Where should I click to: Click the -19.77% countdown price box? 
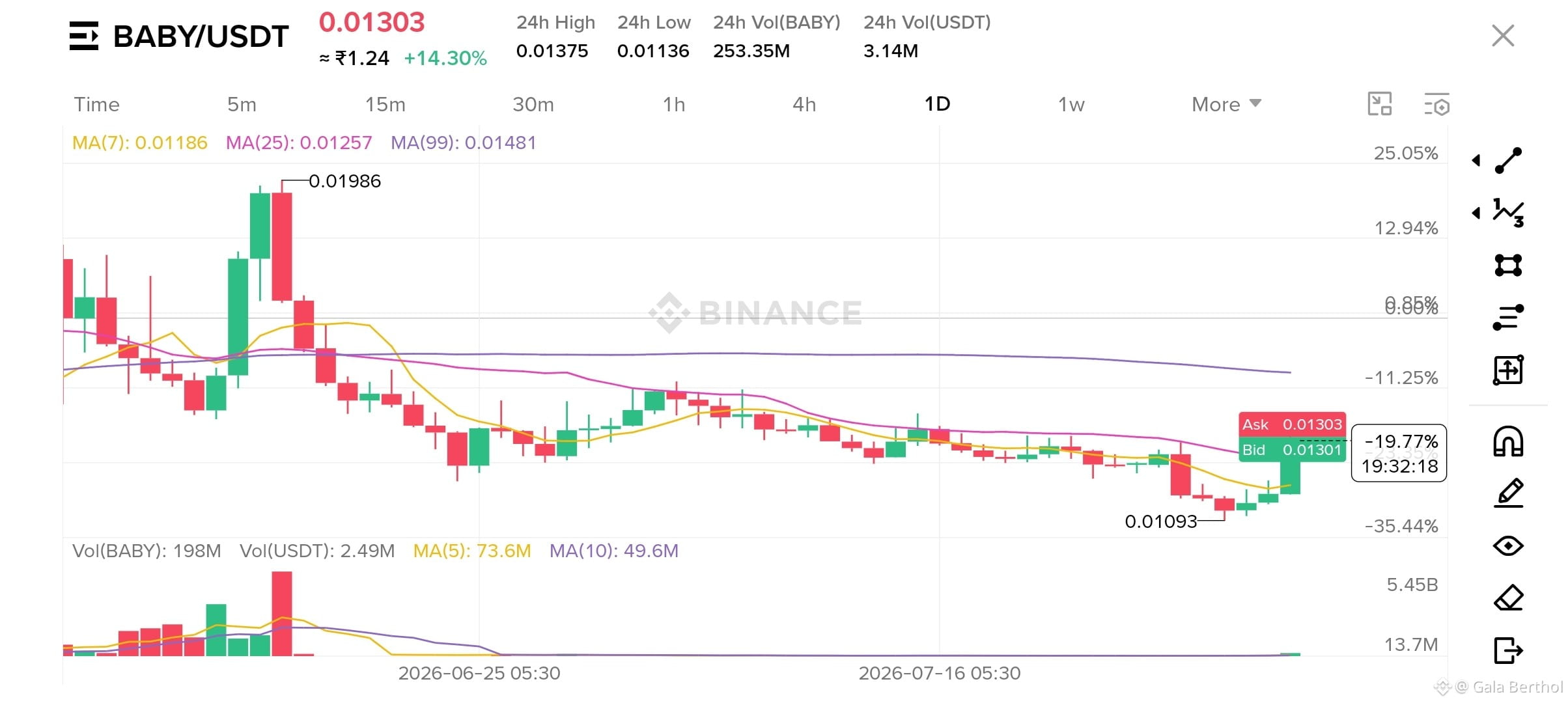pyautogui.click(x=1399, y=453)
